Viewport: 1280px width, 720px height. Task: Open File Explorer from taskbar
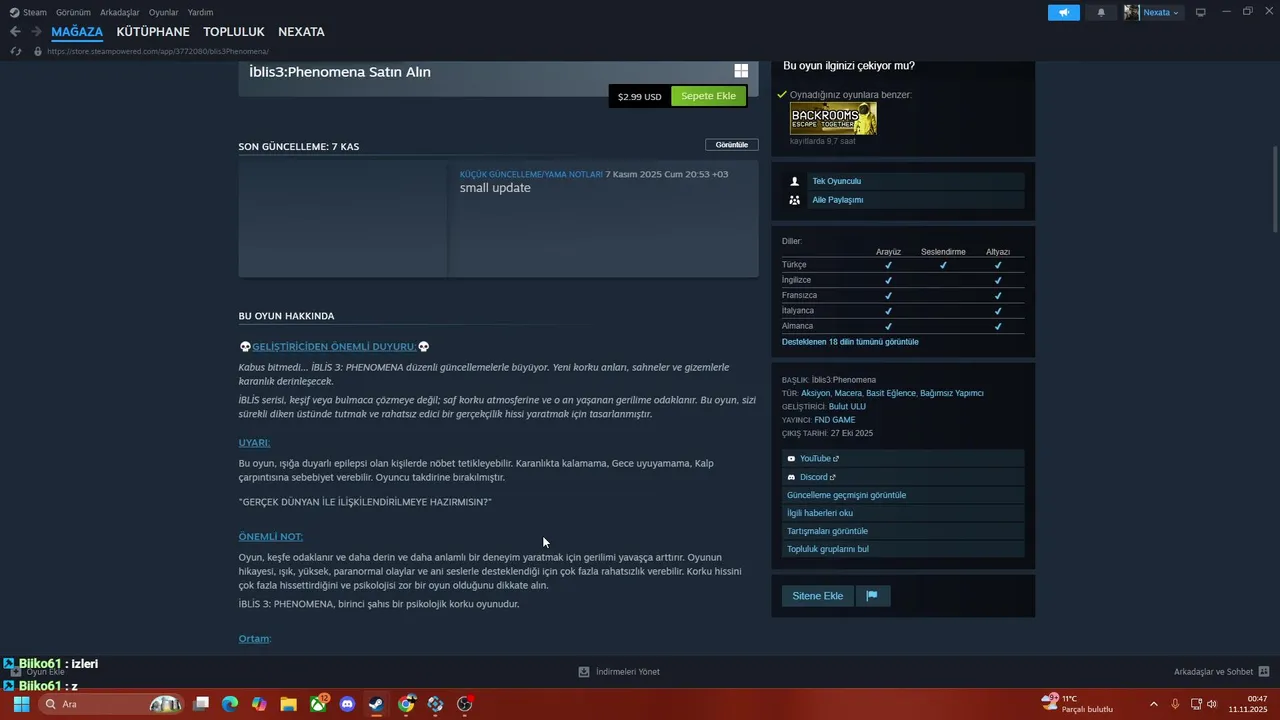[289, 704]
